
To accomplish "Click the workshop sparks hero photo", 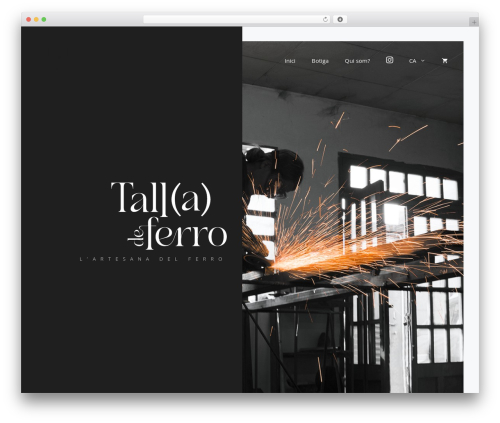I will point(352,217).
